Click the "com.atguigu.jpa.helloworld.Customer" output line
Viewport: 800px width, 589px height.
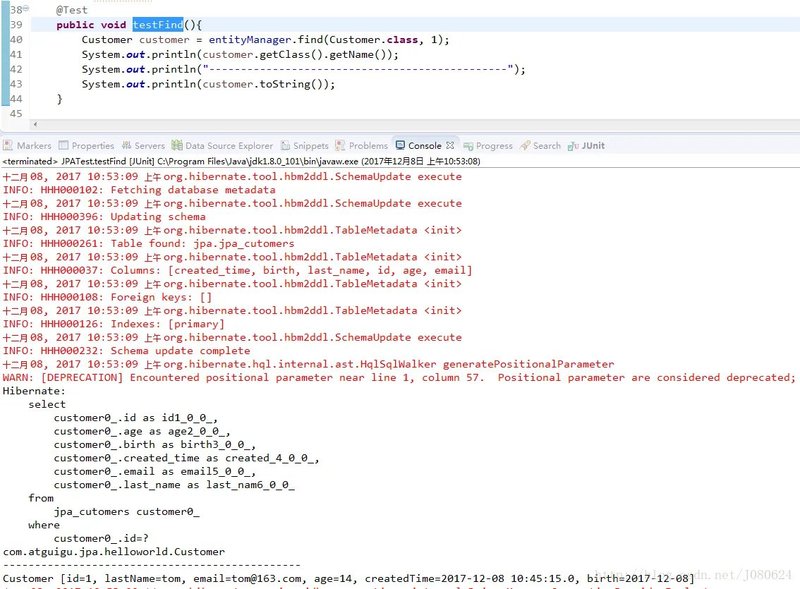[114, 552]
